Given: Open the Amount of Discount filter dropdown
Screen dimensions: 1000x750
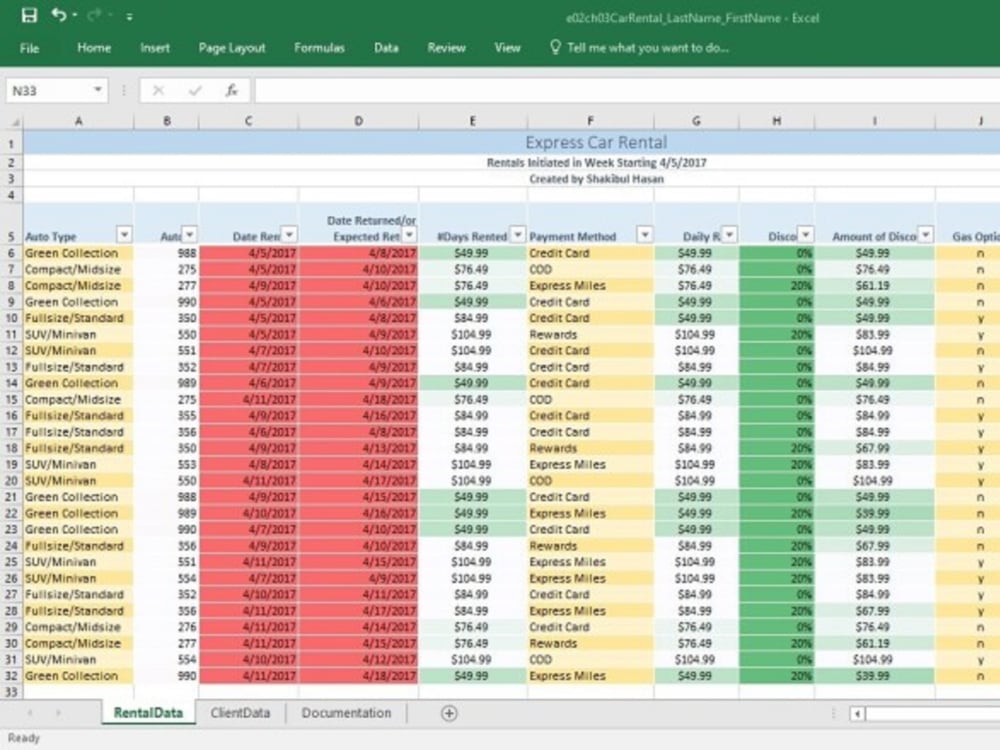Looking at the screenshot, I should click(x=925, y=235).
